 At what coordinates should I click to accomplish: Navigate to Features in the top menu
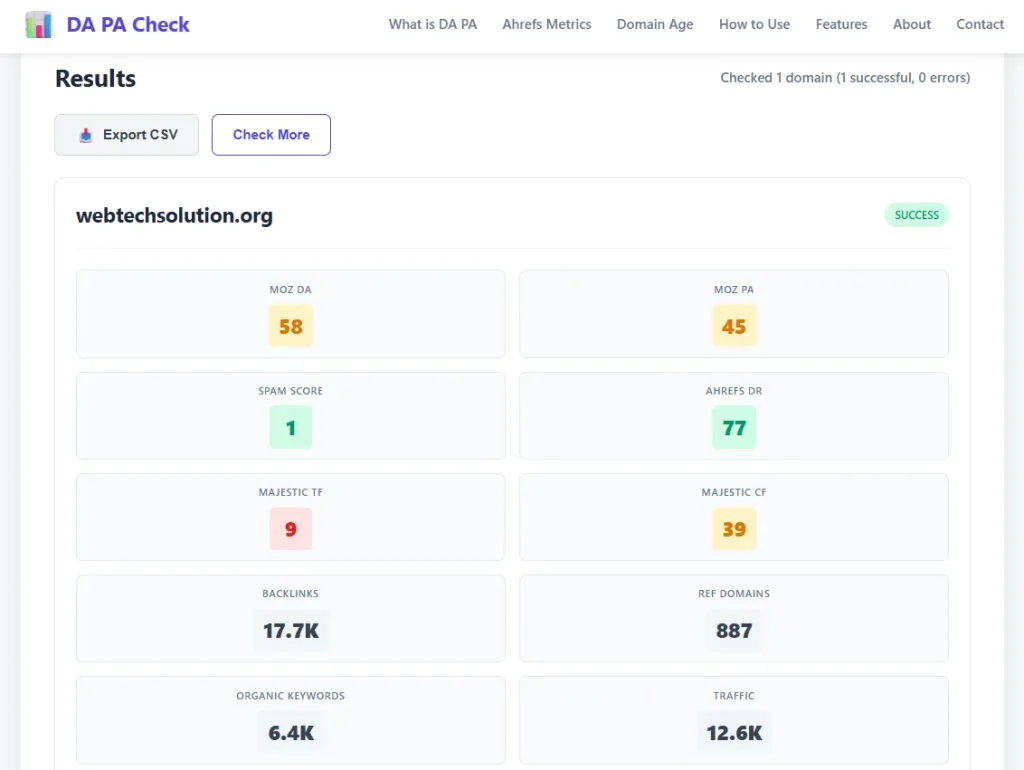coord(841,24)
